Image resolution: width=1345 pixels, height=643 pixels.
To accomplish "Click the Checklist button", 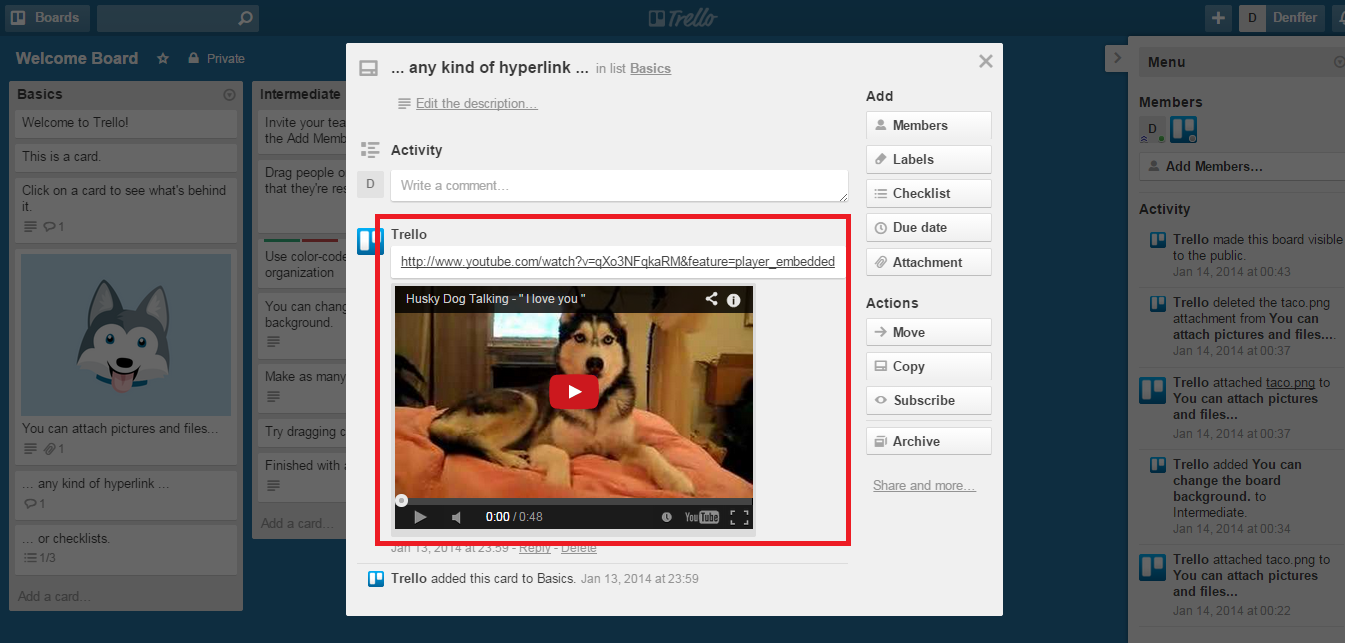I will (929, 193).
